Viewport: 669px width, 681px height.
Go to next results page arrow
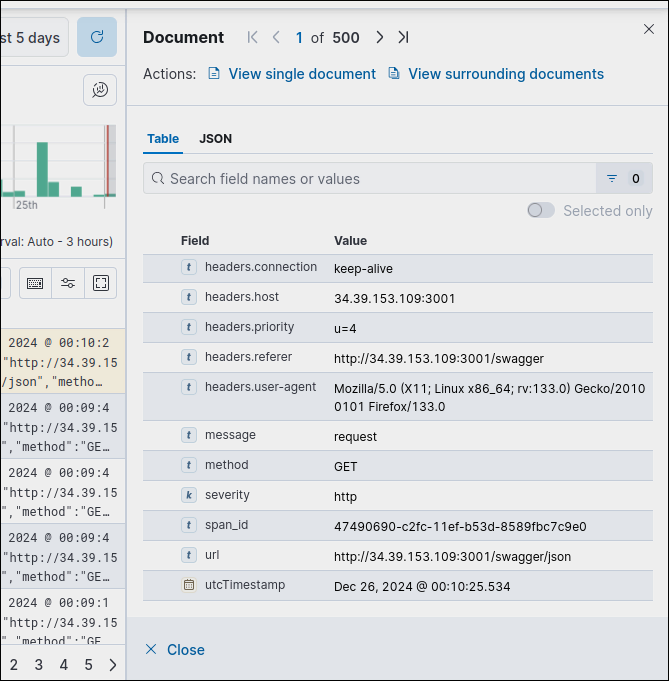(x=112, y=665)
